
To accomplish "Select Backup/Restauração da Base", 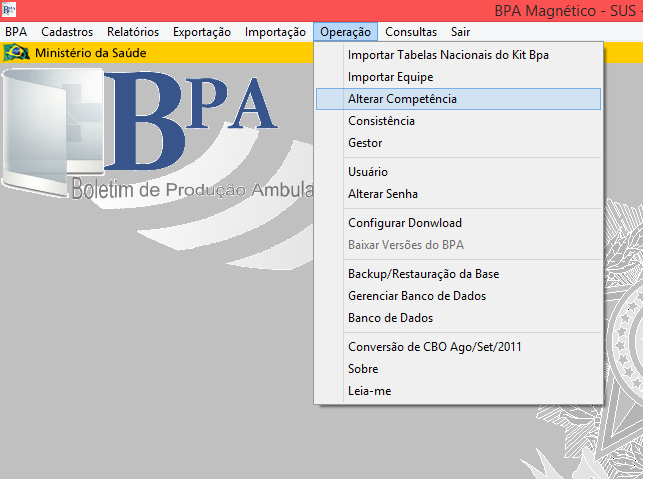I will (x=423, y=274).
